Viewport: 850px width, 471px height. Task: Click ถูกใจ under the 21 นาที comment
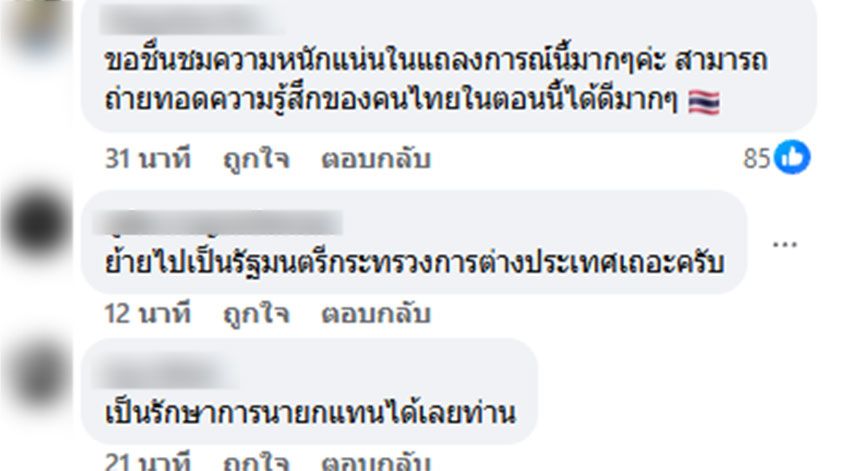click(256, 461)
